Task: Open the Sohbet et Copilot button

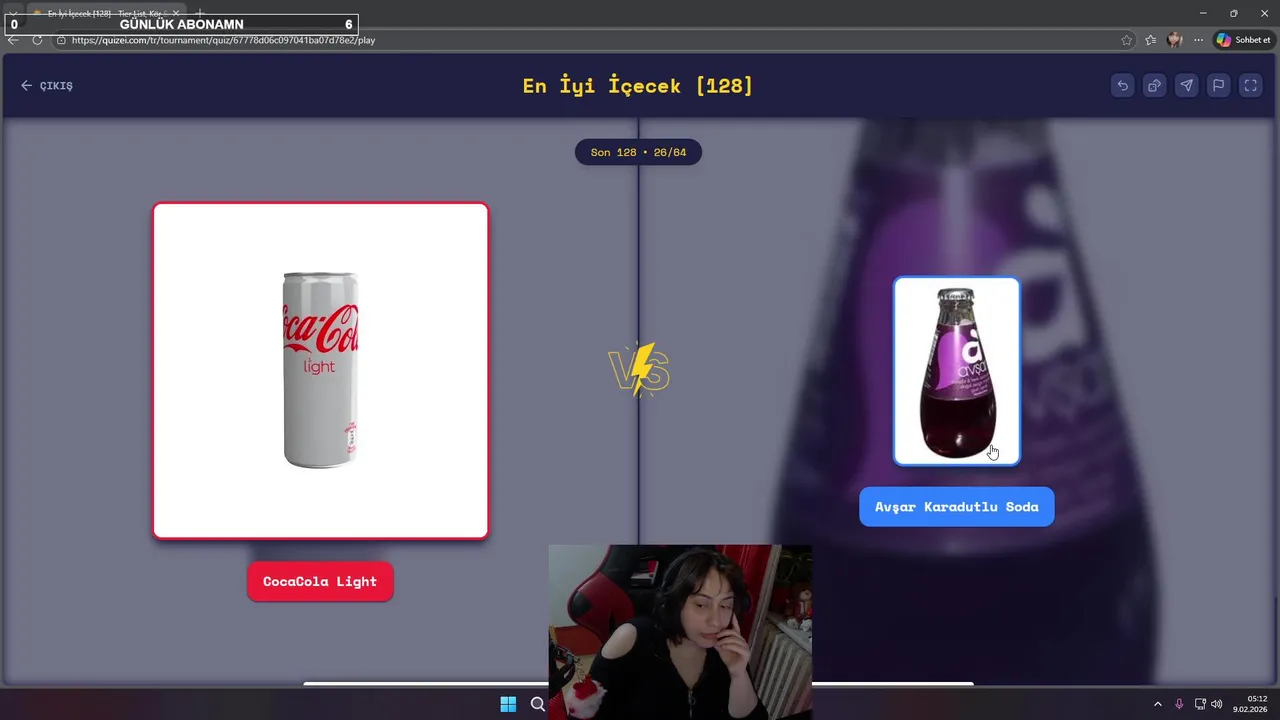Action: (x=1244, y=40)
